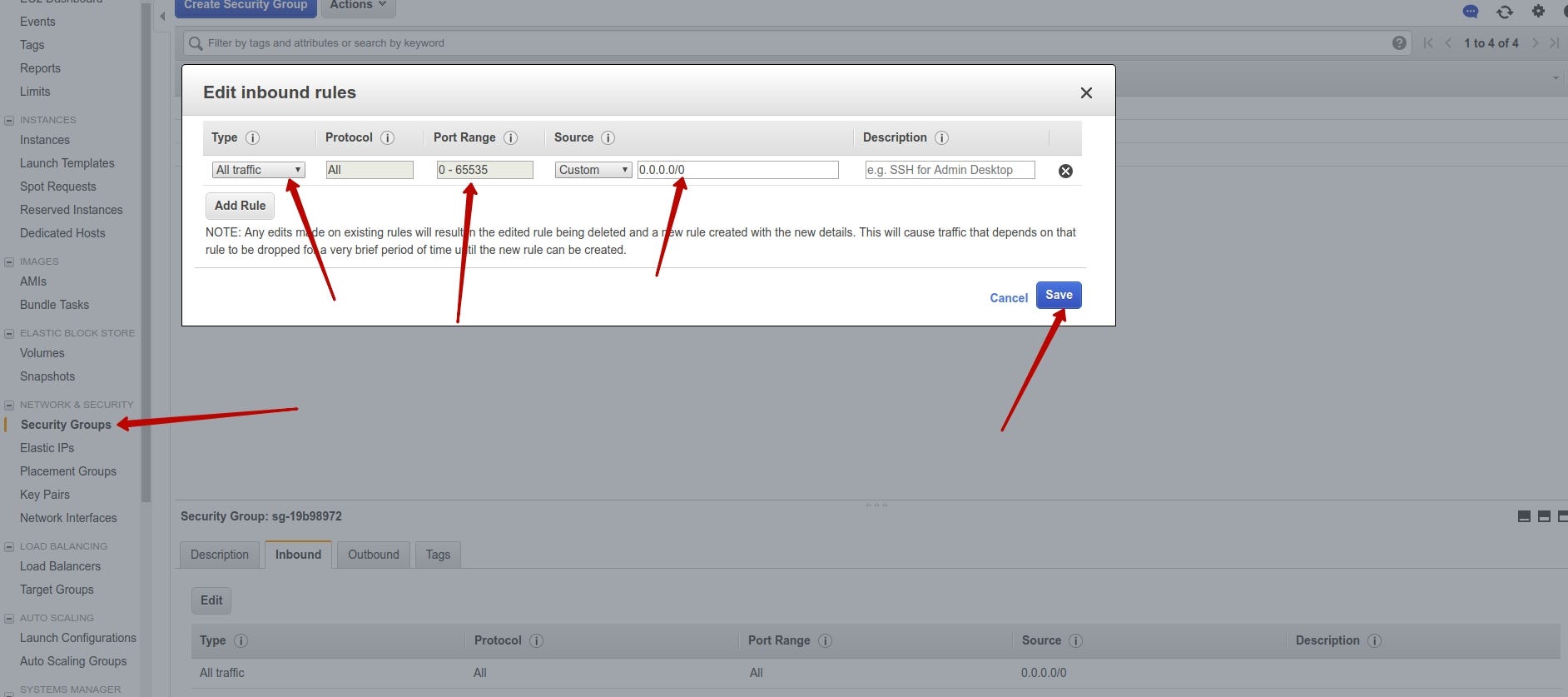
Task: Click Protocol info icon in inbound table
Action: [536, 640]
